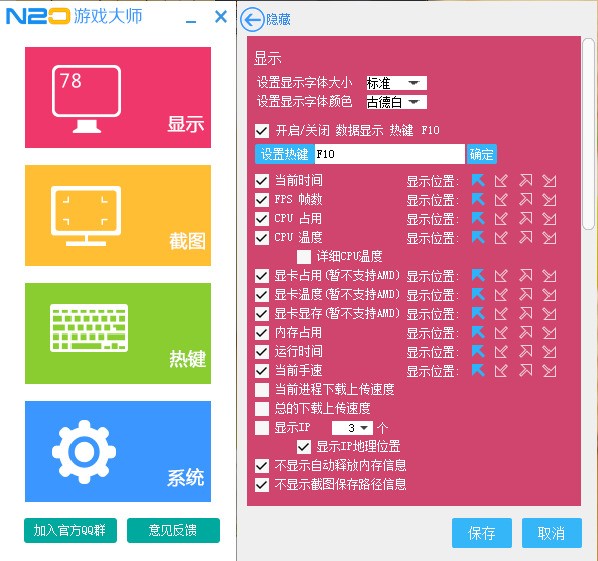Enable the 详细CPU温度 checkbox
The height and width of the screenshot is (561, 598).
(x=304, y=257)
